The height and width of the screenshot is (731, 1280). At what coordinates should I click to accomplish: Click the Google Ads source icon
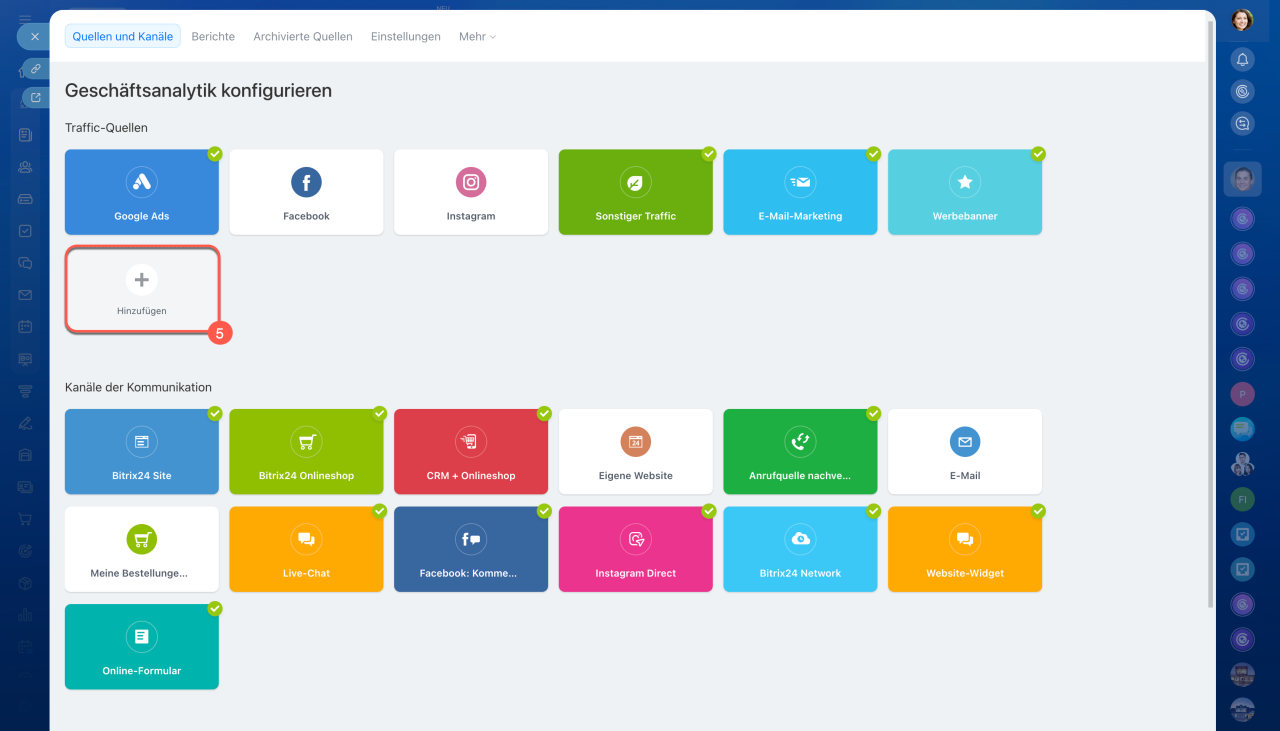[141, 182]
